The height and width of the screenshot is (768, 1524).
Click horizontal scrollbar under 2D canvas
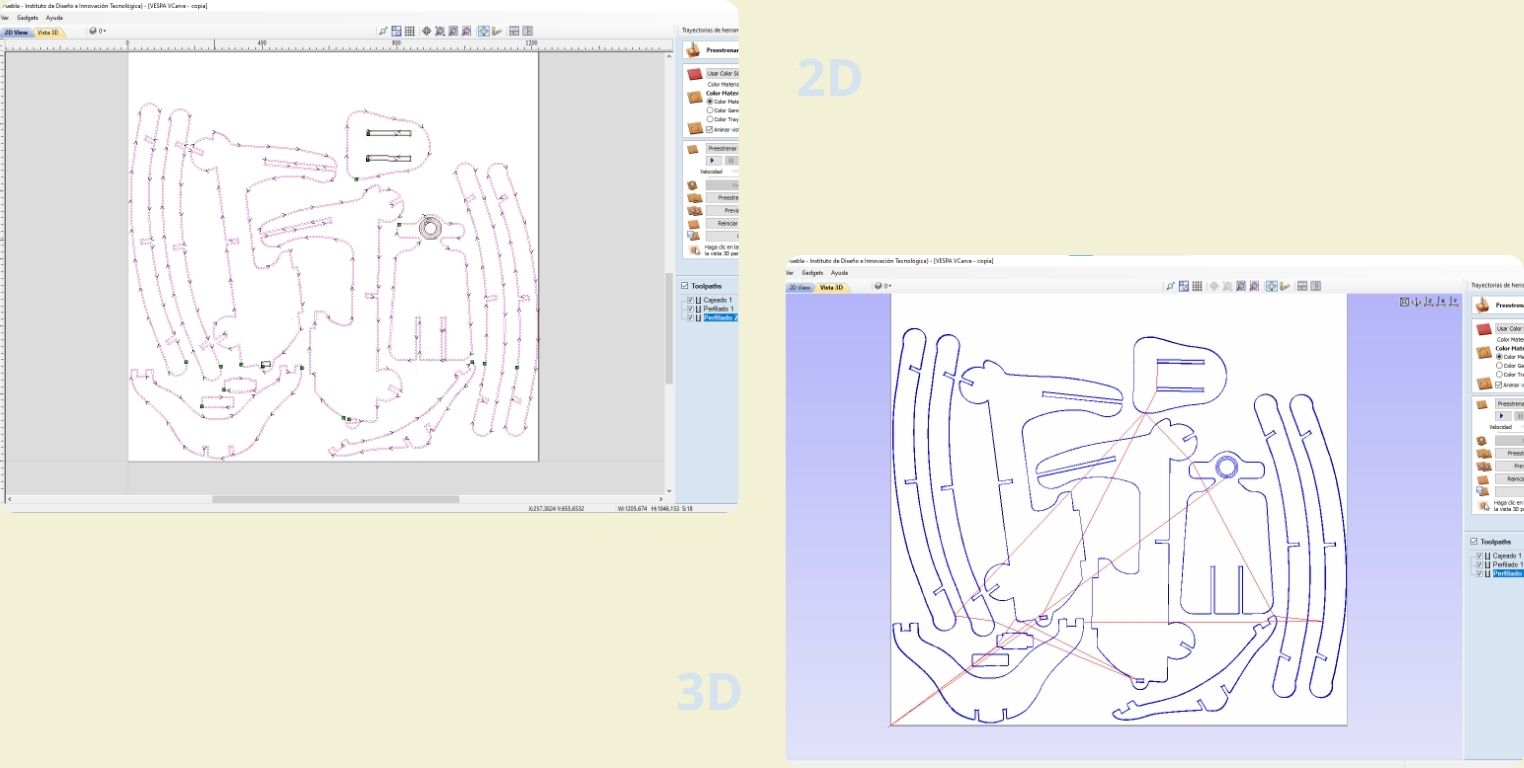pyautogui.click(x=335, y=499)
